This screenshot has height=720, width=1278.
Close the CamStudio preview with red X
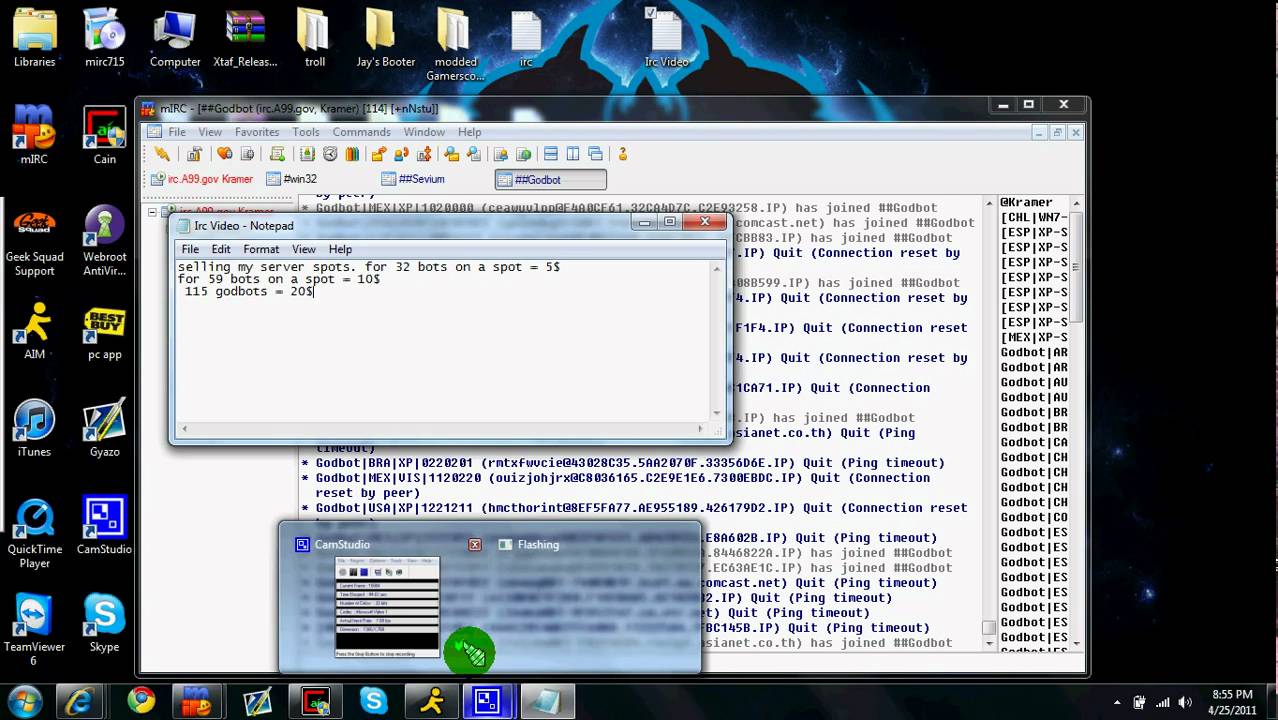click(475, 545)
